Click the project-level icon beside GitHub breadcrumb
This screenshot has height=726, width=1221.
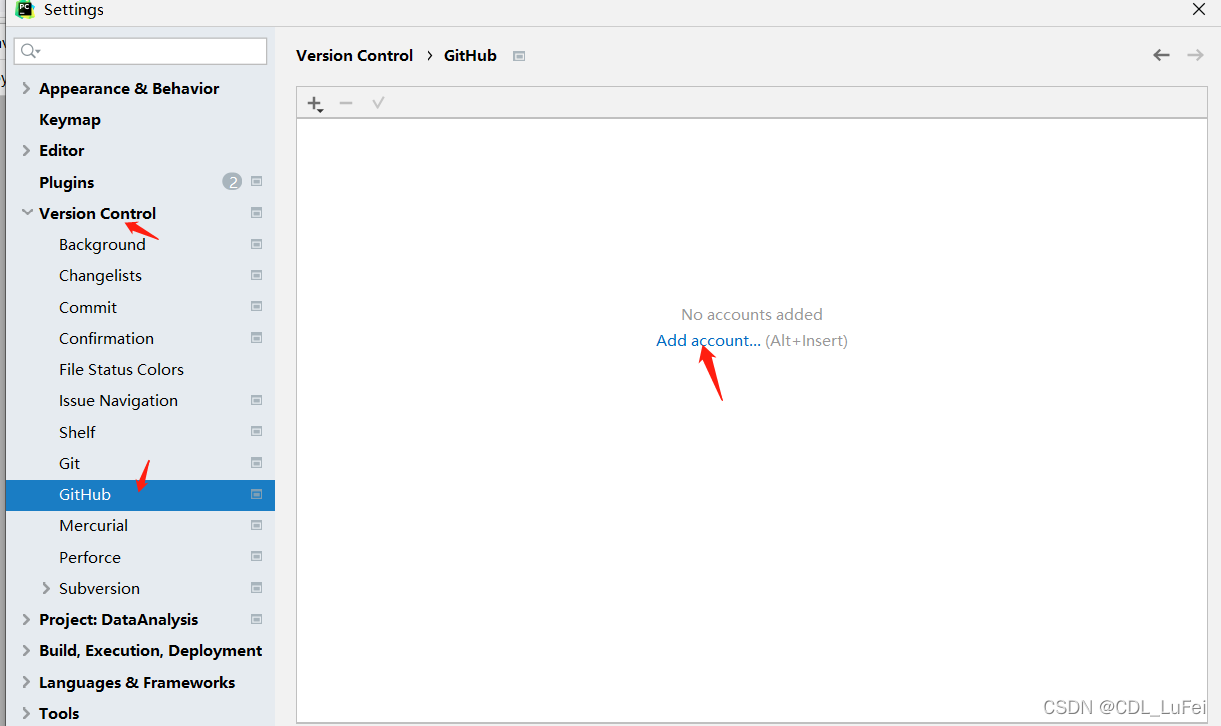pos(519,56)
